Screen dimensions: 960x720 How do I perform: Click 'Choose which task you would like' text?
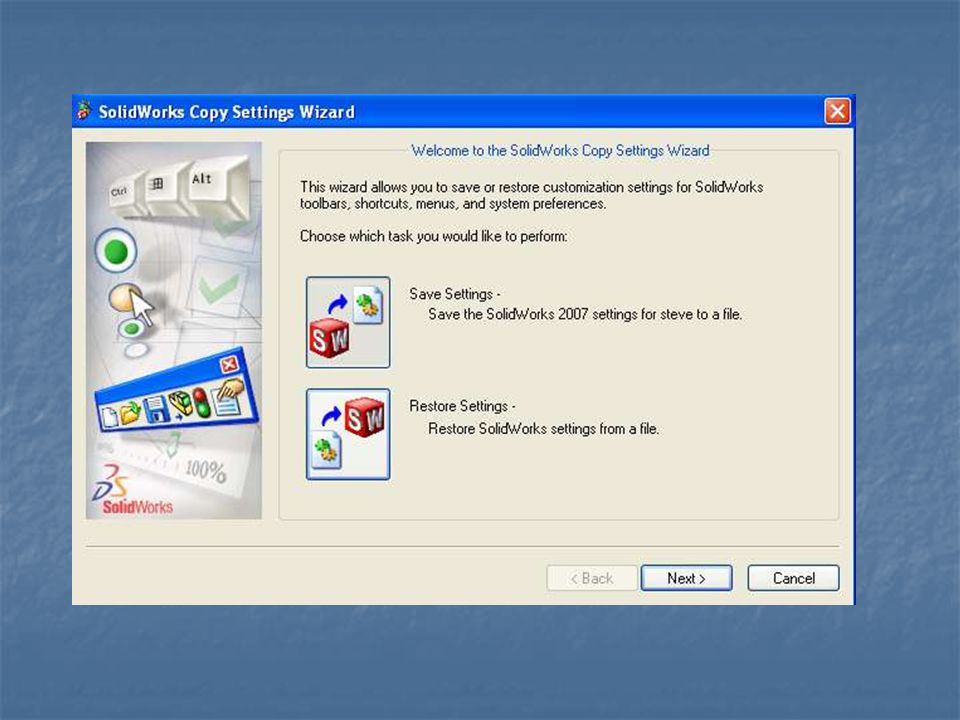(433, 236)
